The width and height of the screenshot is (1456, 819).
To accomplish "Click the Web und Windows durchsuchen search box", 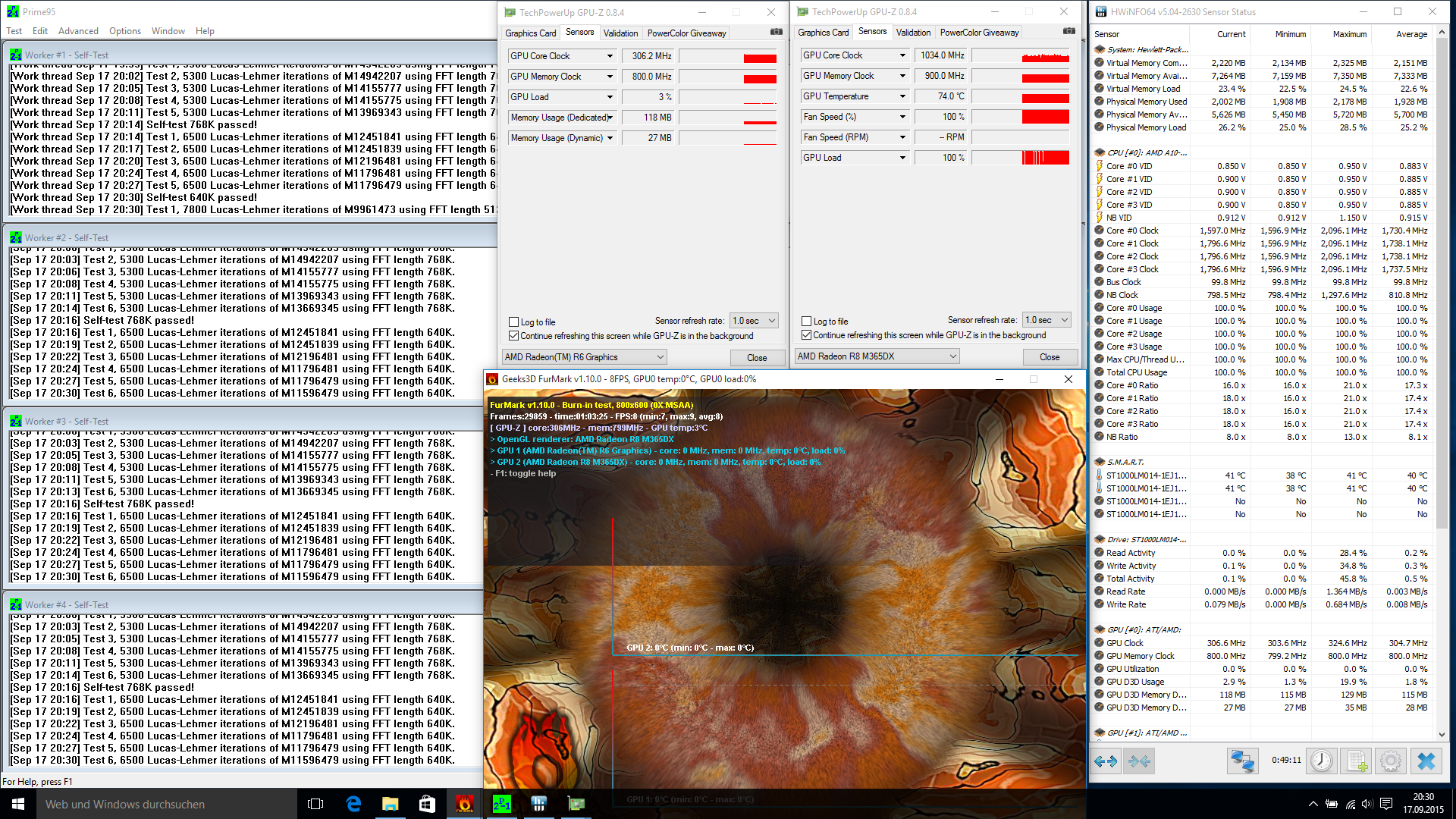I will (x=167, y=804).
